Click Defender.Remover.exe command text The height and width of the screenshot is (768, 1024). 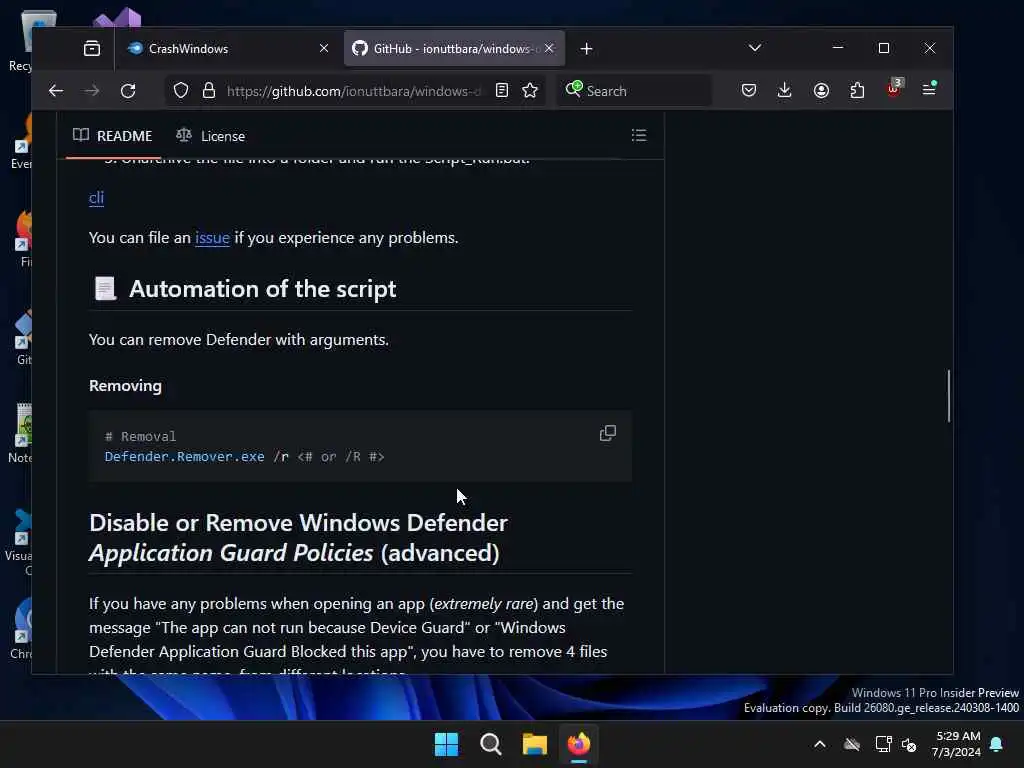(x=184, y=456)
